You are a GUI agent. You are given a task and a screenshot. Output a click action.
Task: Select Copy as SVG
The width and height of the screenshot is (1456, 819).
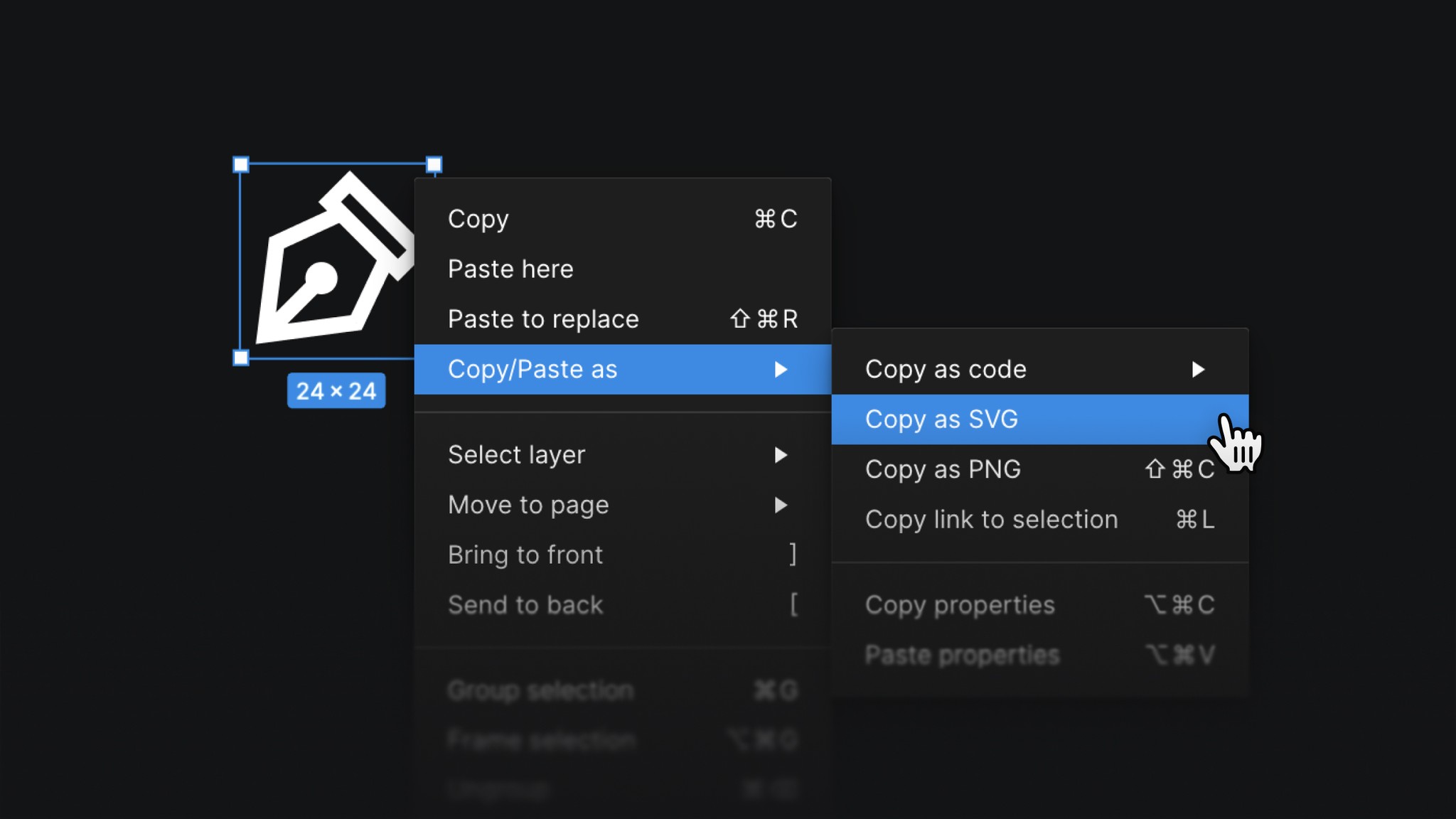point(941,419)
